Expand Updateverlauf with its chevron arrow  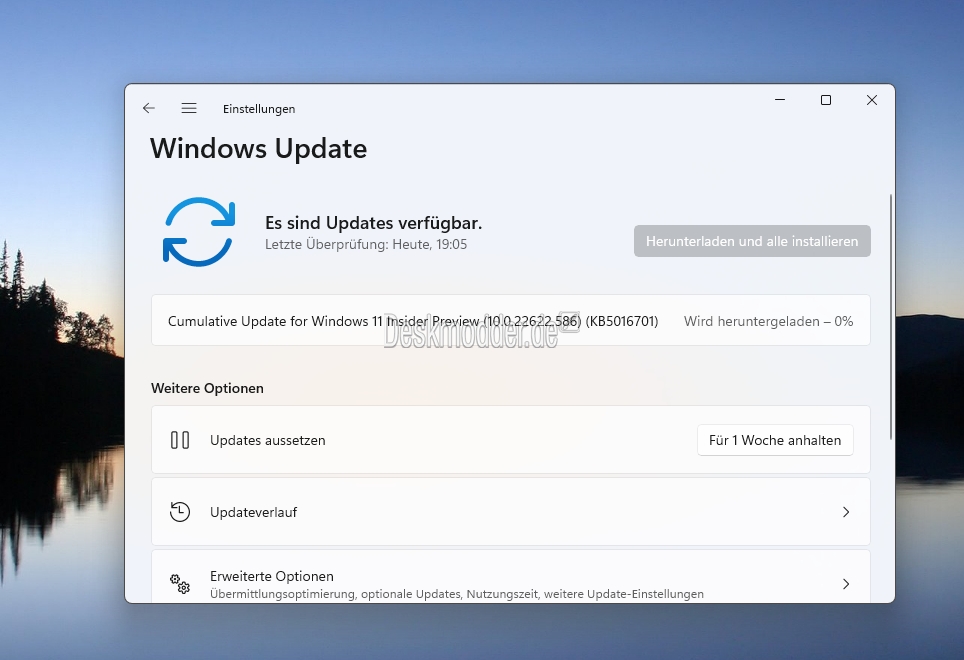(846, 512)
